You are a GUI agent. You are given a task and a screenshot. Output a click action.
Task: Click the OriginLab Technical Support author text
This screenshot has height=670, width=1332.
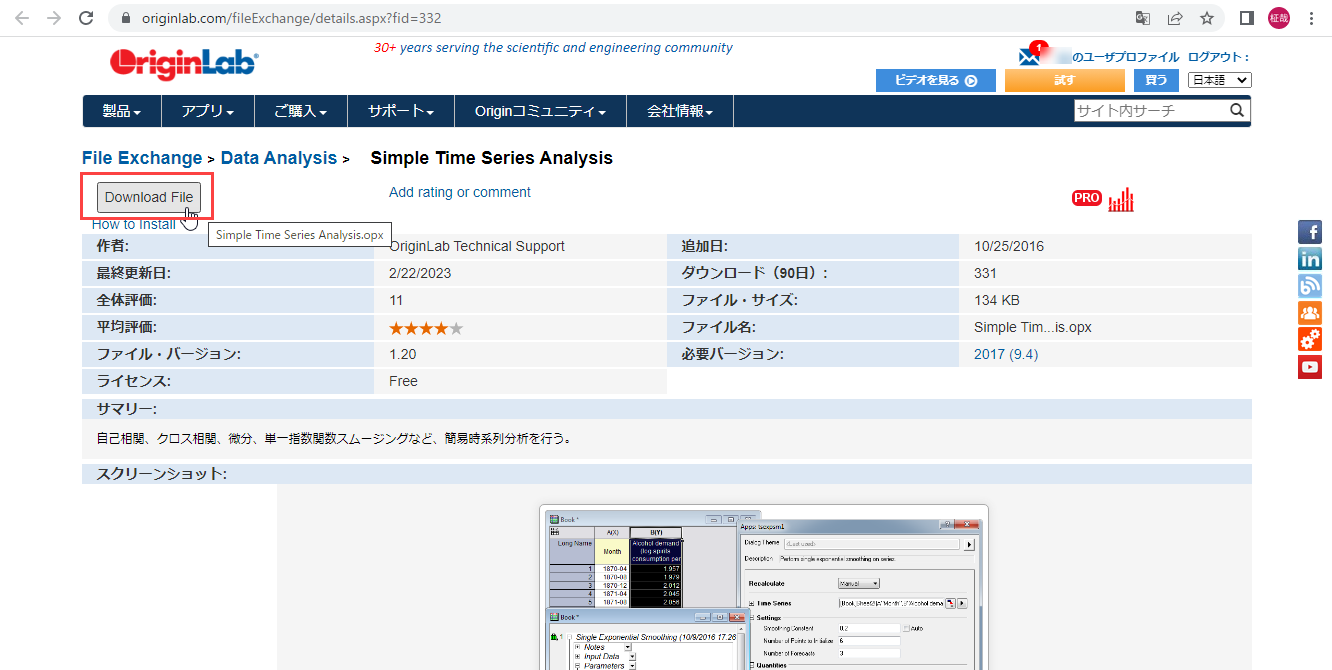pyautogui.click(x=477, y=246)
